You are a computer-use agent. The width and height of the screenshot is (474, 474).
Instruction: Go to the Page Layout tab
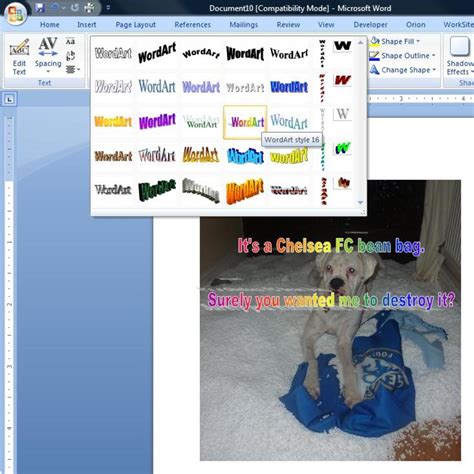coord(136,25)
